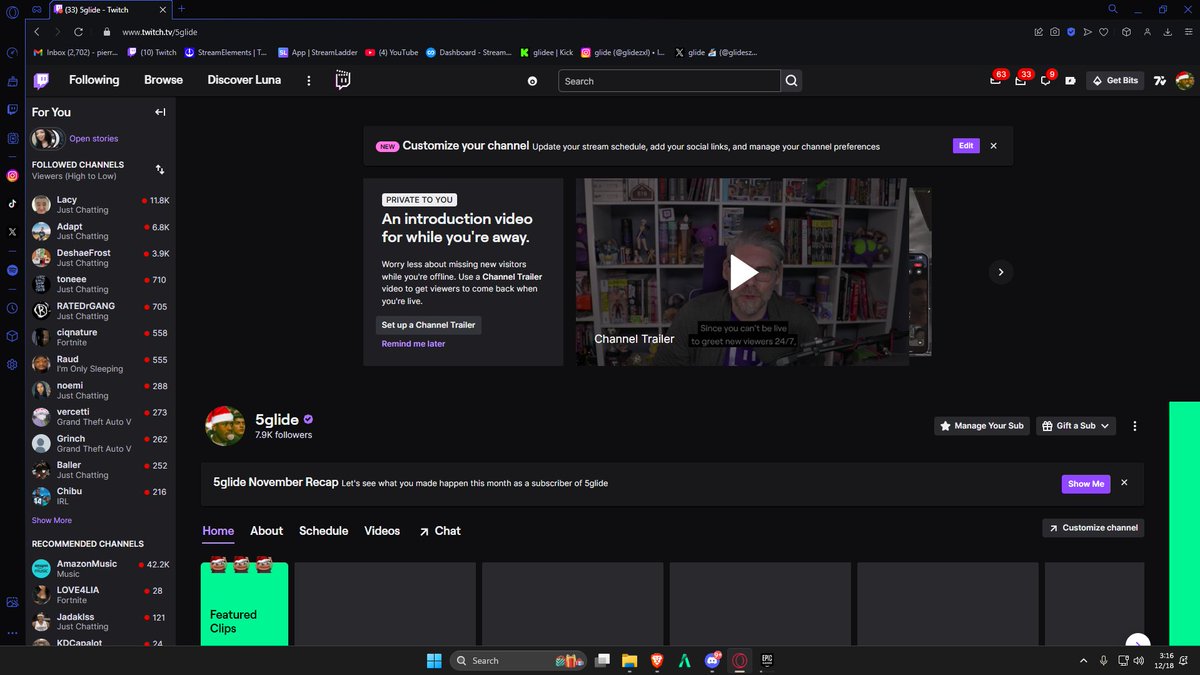Open Browse in top nav
Viewport: 1200px width, 675px height.
tap(163, 80)
